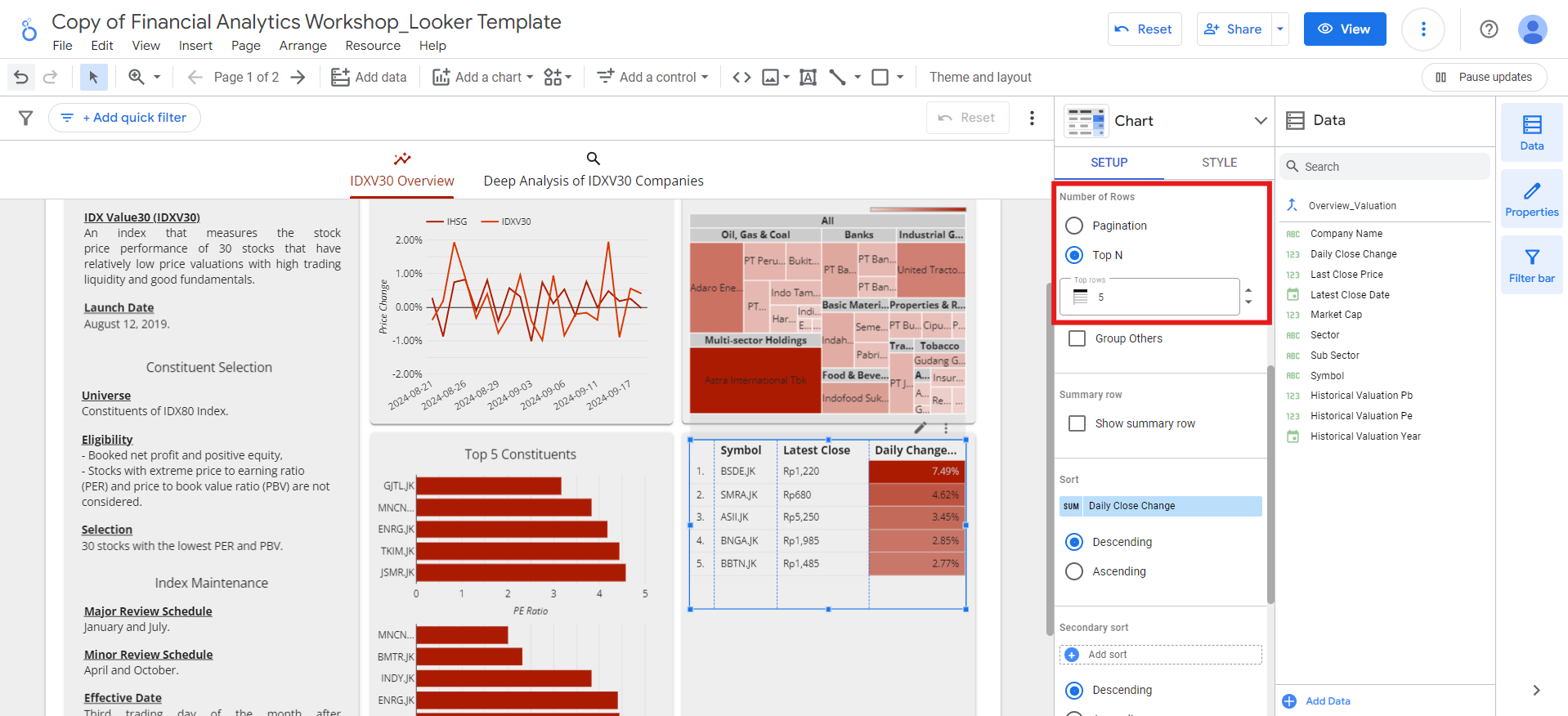Select the selection mode pointer tool
Screen dimensions: 1568x716
93,77
